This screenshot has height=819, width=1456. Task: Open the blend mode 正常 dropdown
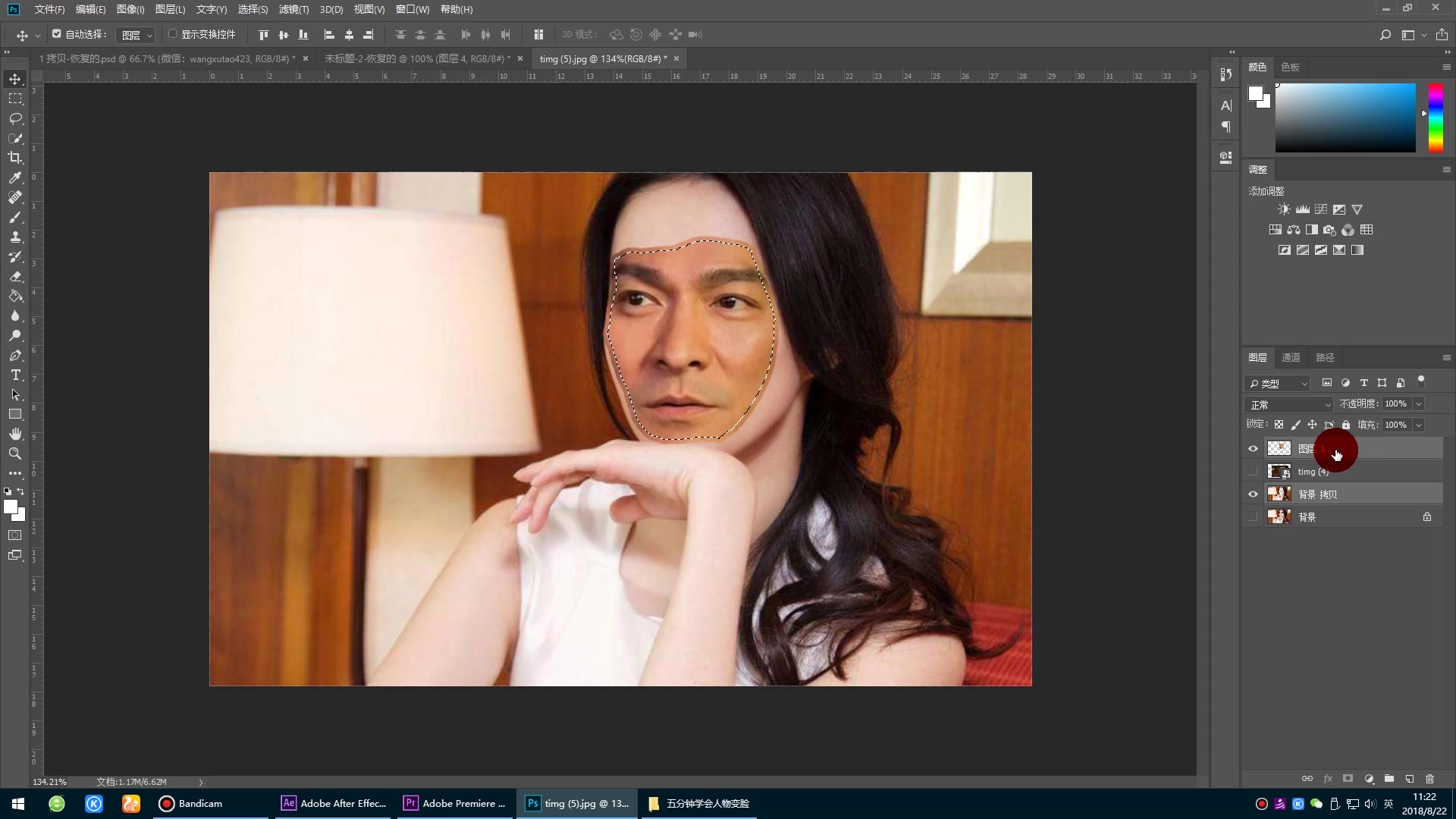click(x=1288, y=404)
